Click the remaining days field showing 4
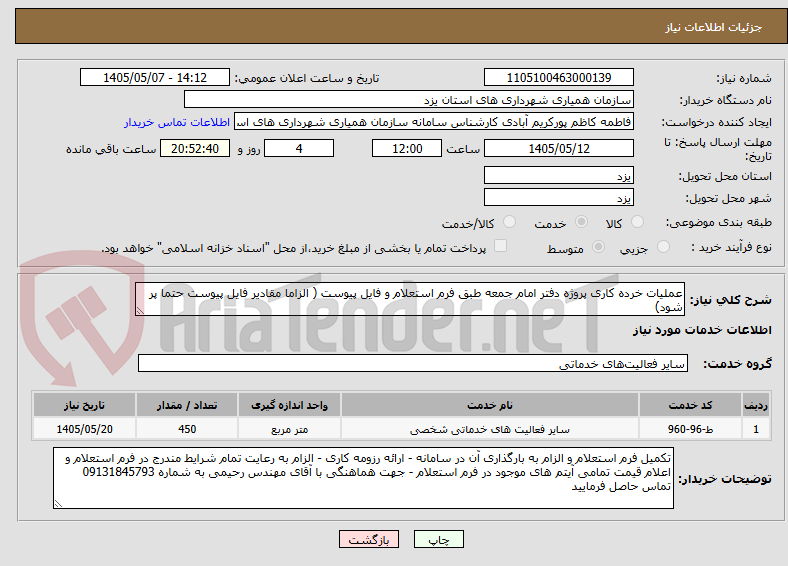 point(299,148)
